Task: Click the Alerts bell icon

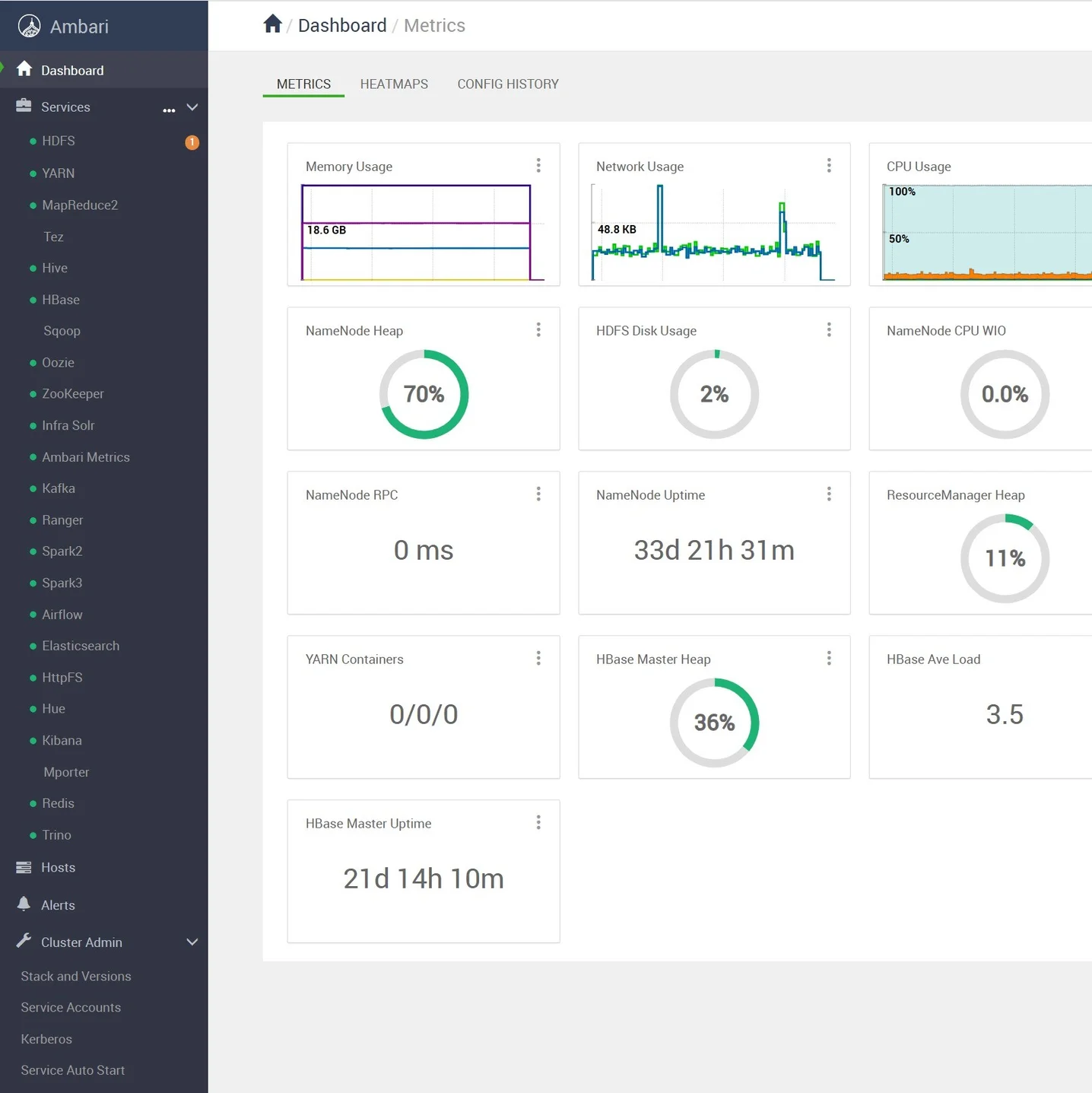Action: point(24,904)
